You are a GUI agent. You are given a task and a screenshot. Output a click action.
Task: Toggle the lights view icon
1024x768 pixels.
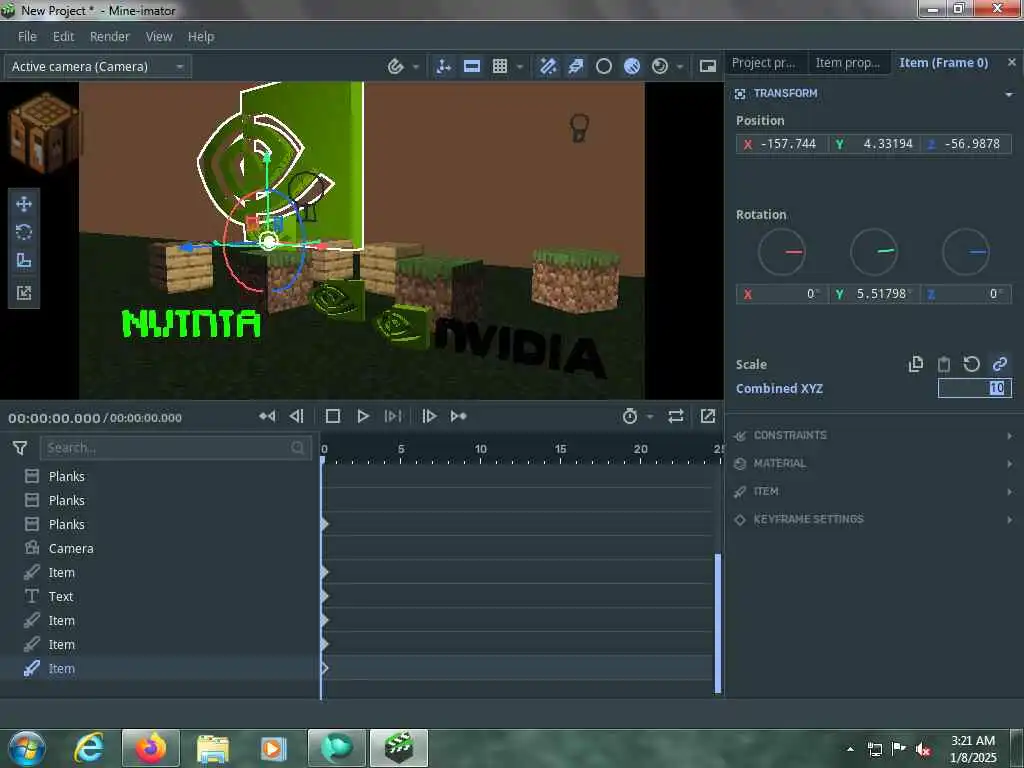576,66
